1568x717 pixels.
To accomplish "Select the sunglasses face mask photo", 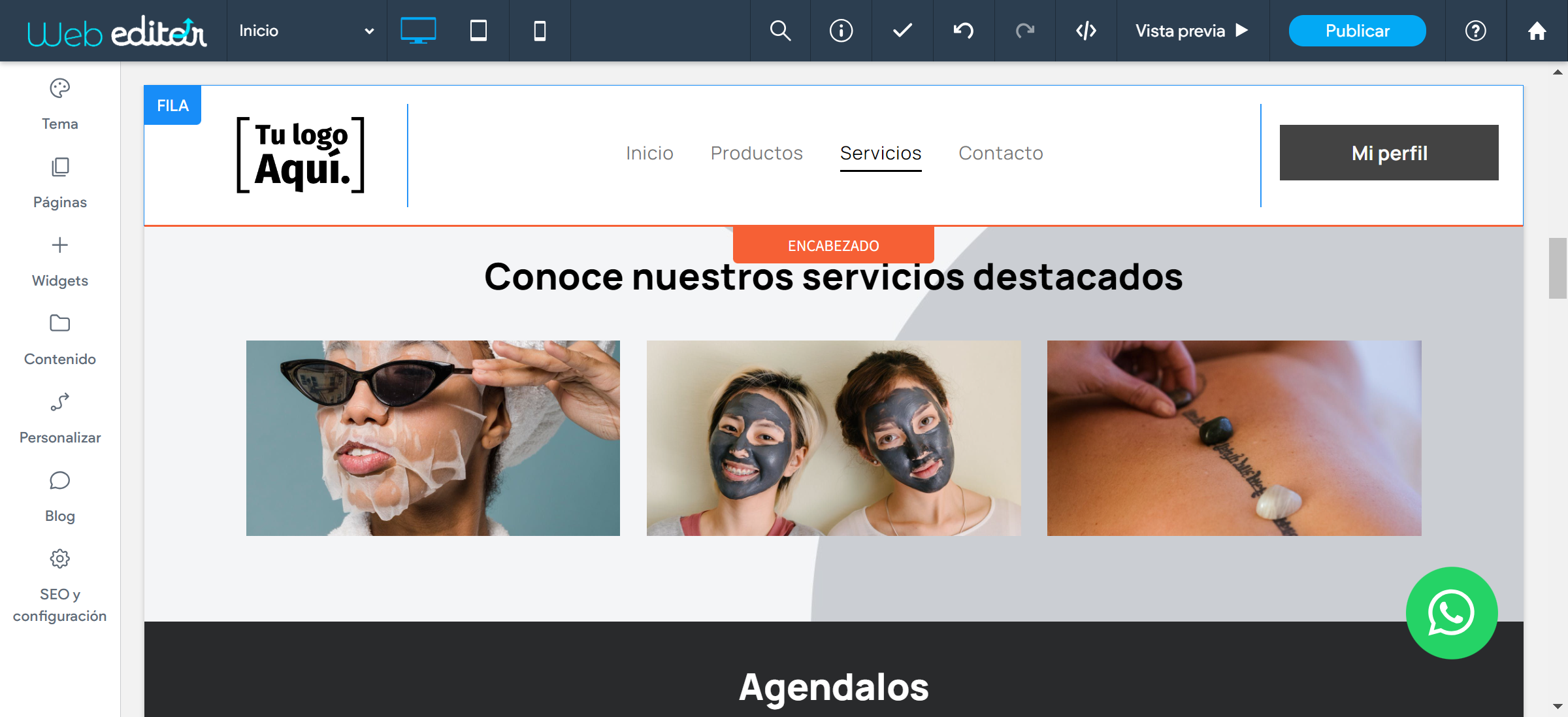I will [433, 438].
